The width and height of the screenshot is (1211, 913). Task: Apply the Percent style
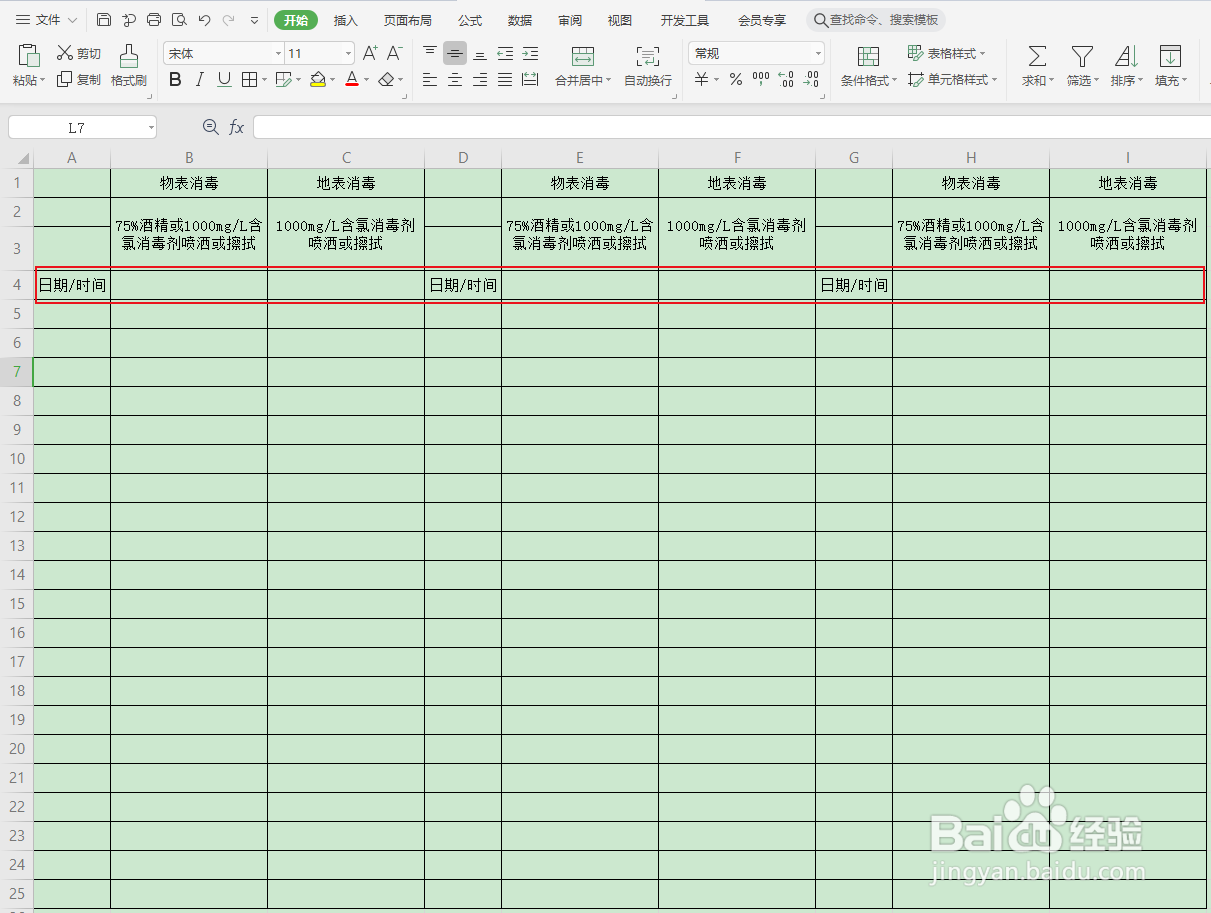point(736,80)
